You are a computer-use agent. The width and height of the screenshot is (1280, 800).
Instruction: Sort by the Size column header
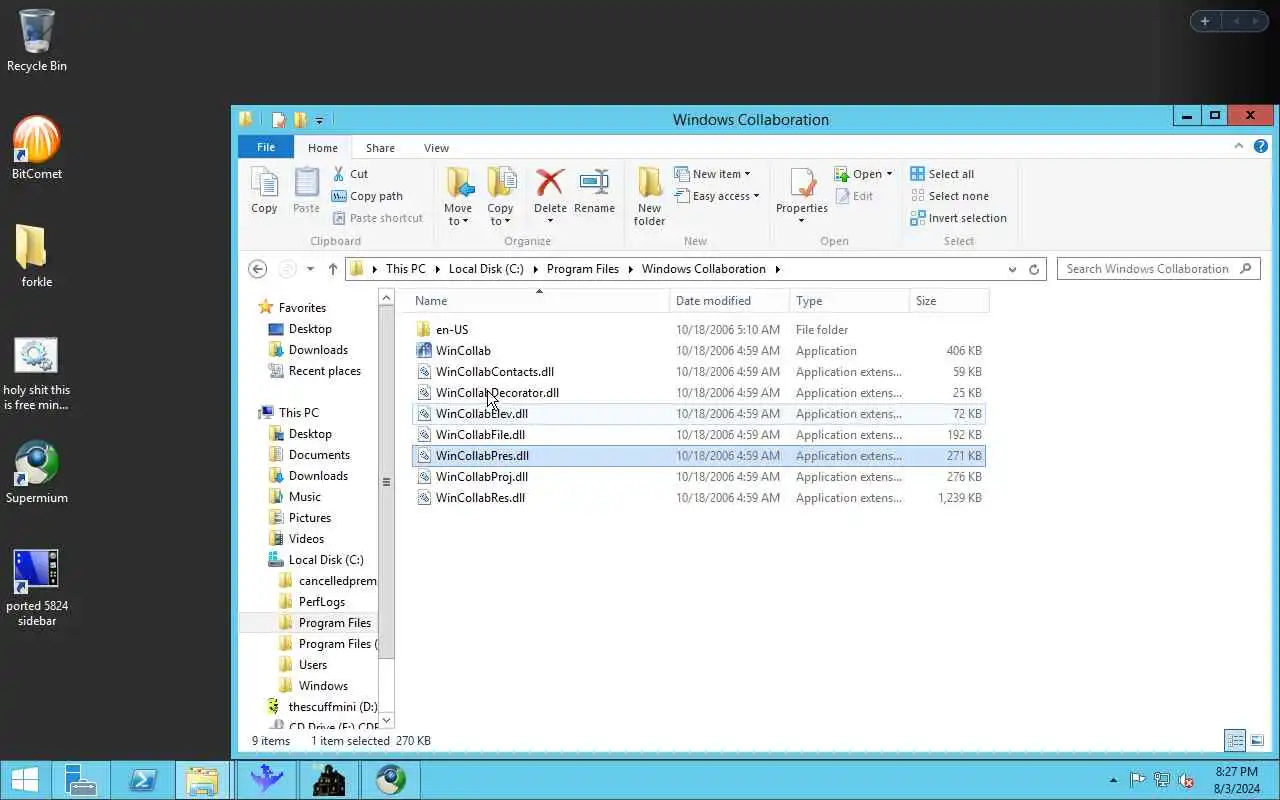[949, 300]
